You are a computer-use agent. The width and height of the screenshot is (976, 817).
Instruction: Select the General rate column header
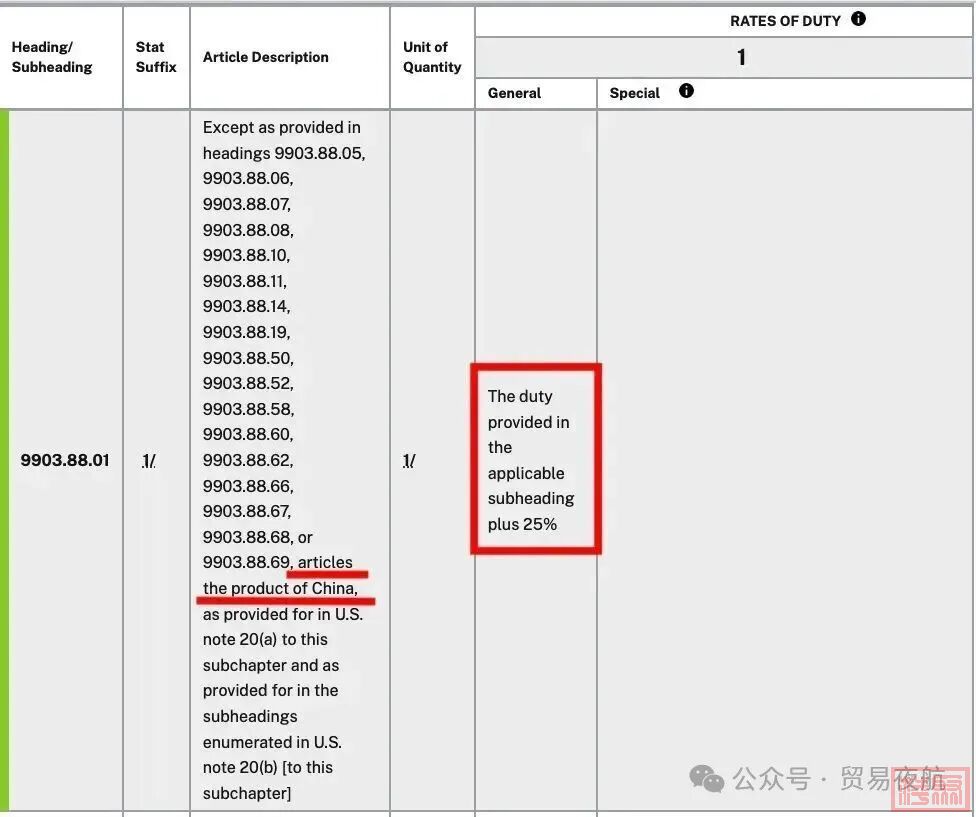coord(514,93)
